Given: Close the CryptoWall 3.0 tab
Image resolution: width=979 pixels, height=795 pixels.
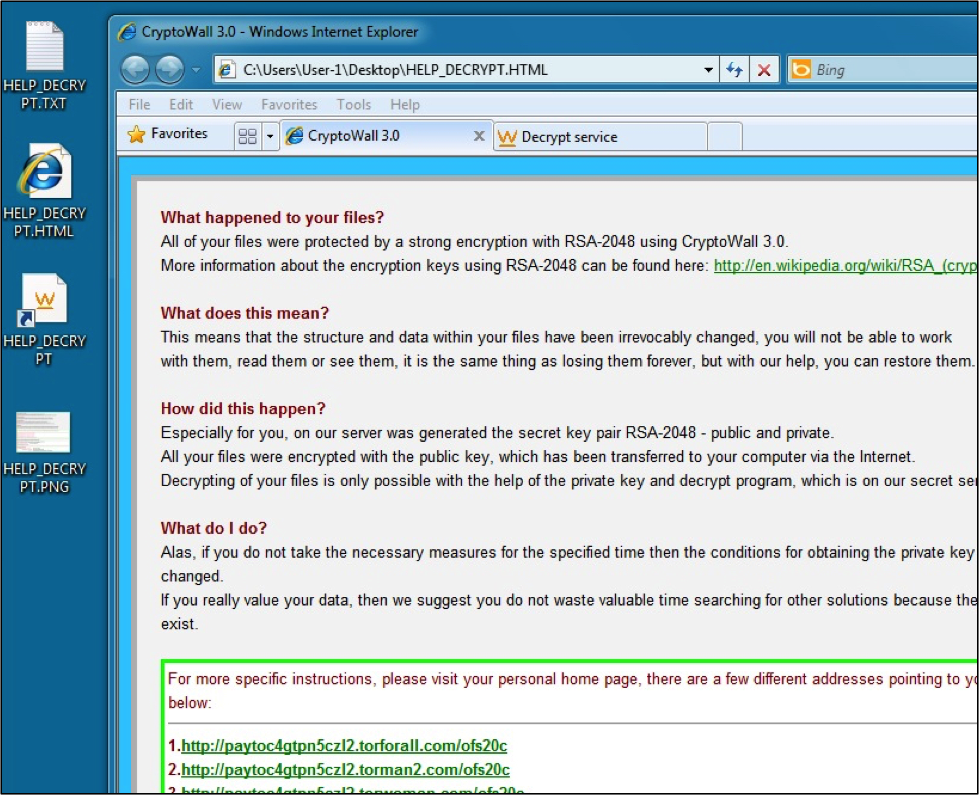Looking at the screenshot, I should coord(479,136).
